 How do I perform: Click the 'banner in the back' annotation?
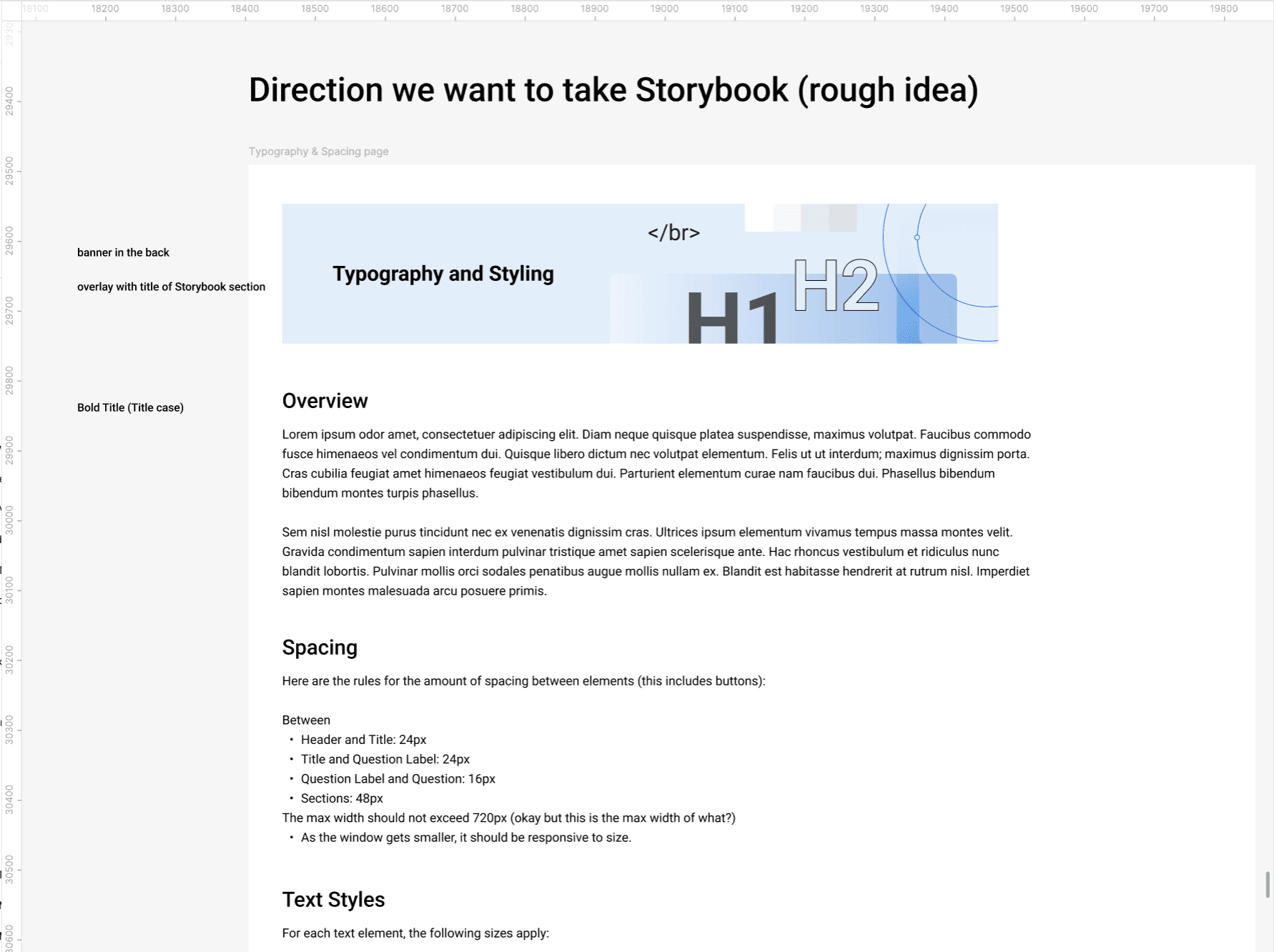pyautogui.click(x=123, y=252)
